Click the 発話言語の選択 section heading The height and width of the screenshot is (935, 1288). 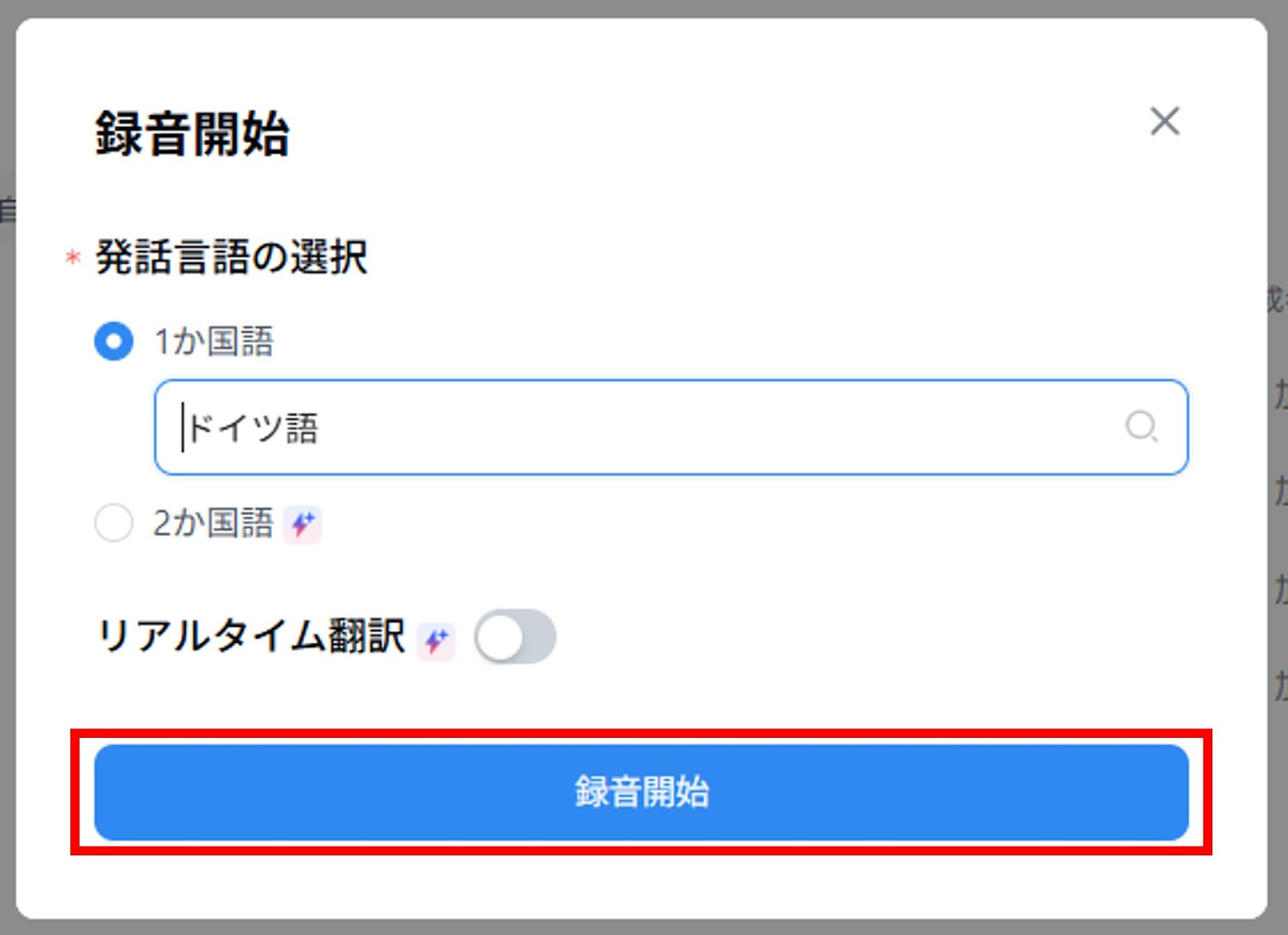point(232,257)
